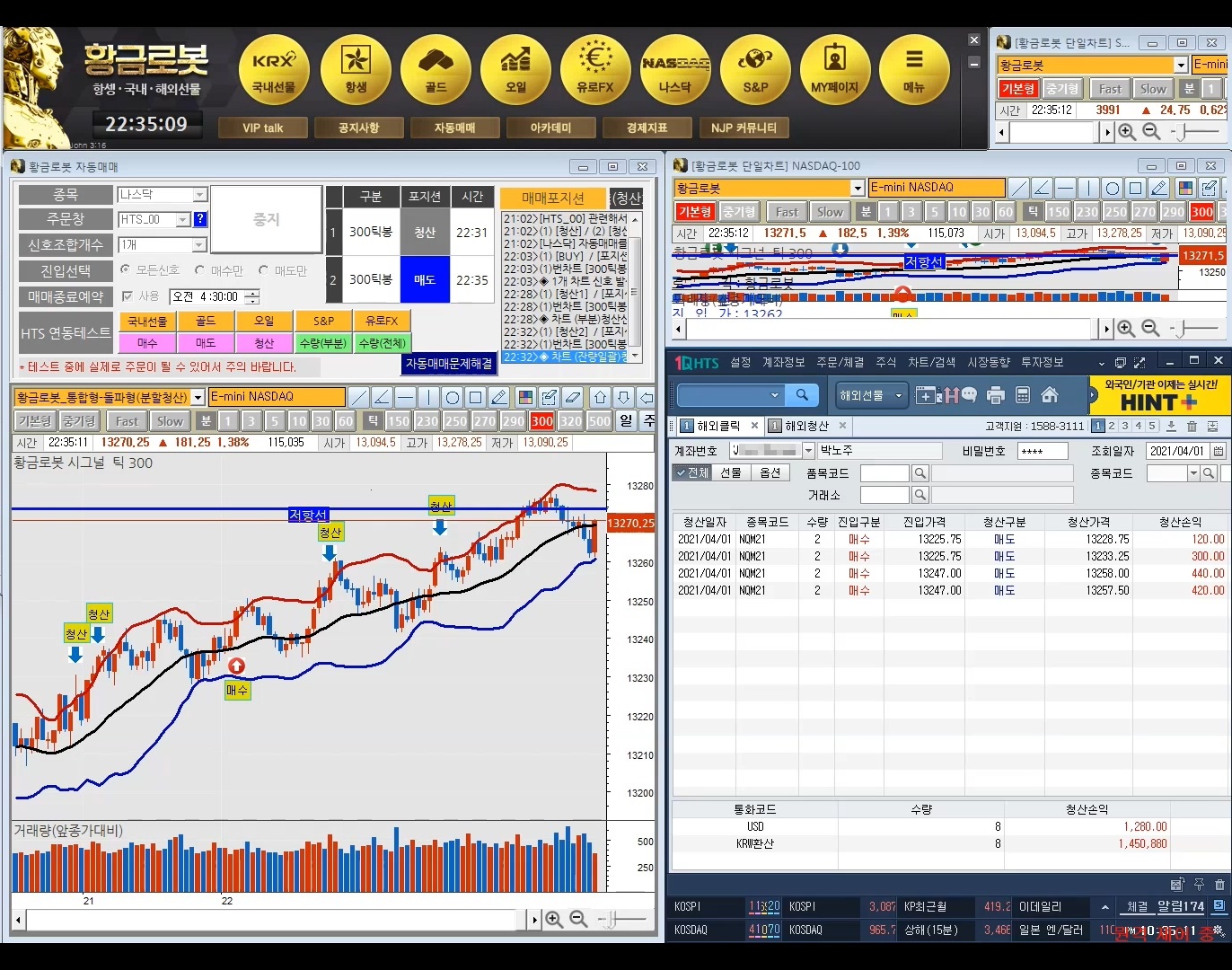Click the green 수량(전체) button
The height and width of the screenshot is (970, 1232).
pyautogui.click(x=383, y=343)
